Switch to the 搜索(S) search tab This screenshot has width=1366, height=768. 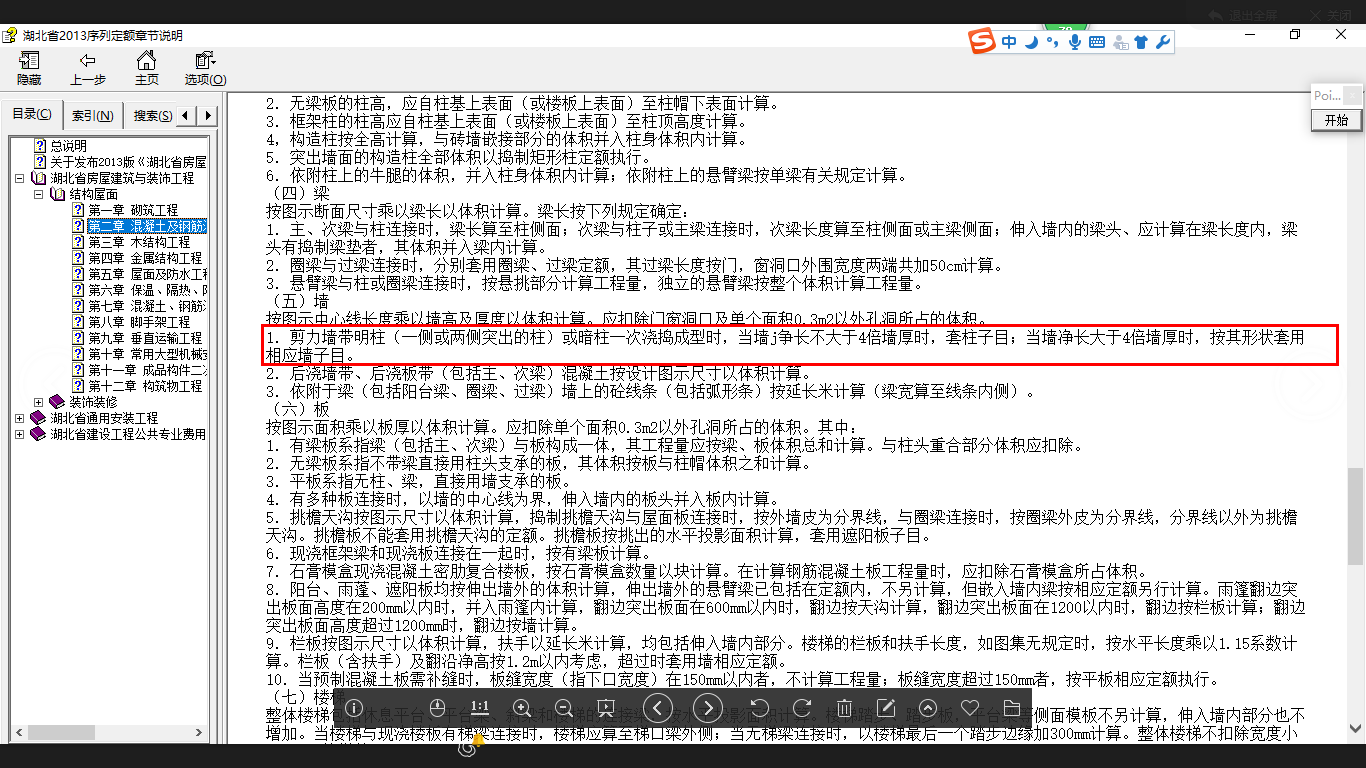(x=152, y=115)
